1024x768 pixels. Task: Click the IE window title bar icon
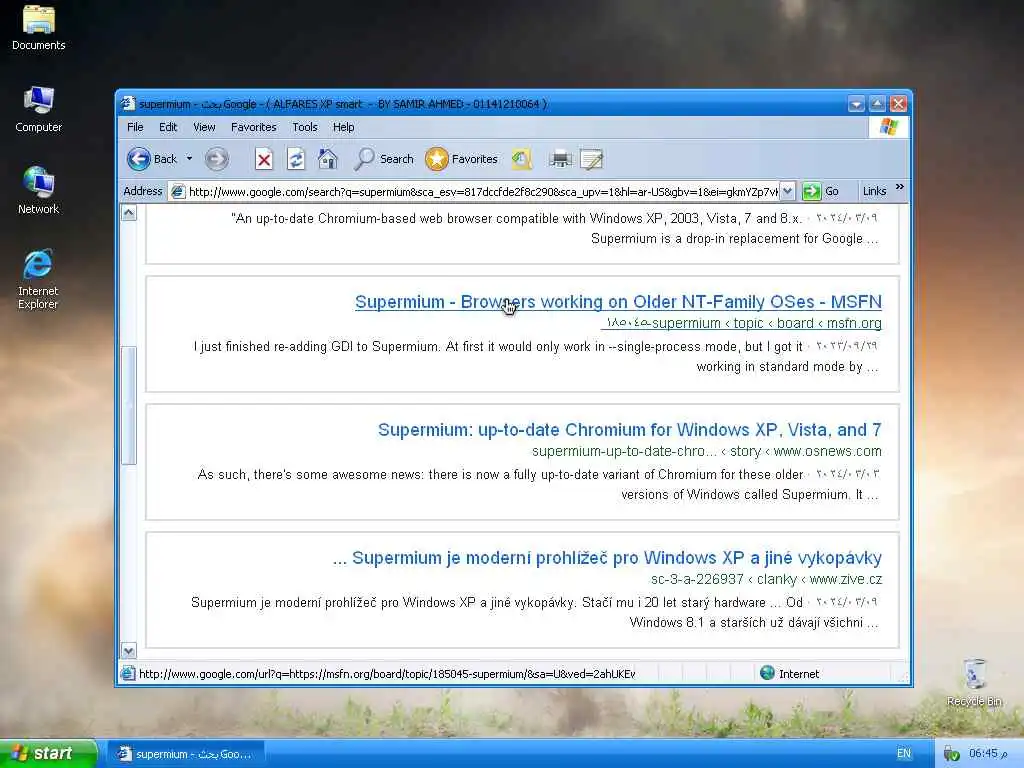[x=128, y=104]
